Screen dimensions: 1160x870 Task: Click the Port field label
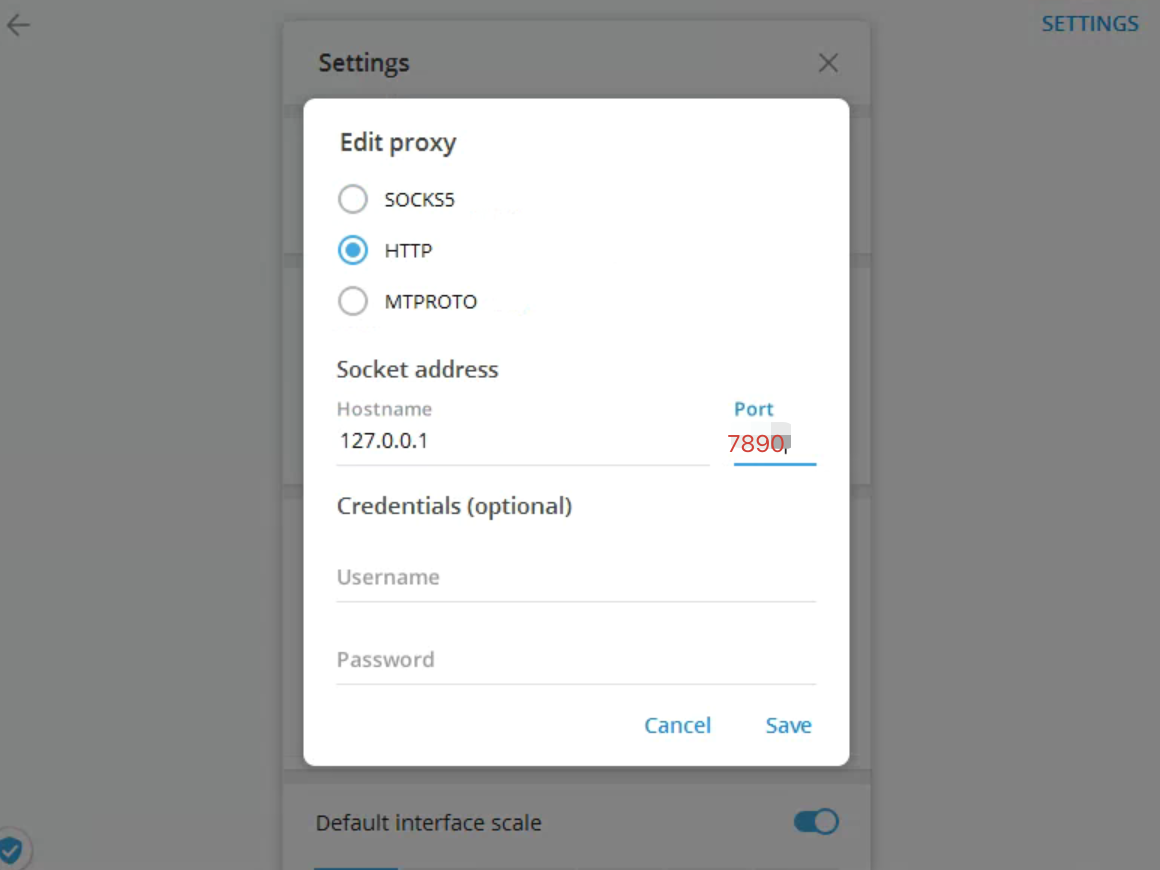point(754,409)
